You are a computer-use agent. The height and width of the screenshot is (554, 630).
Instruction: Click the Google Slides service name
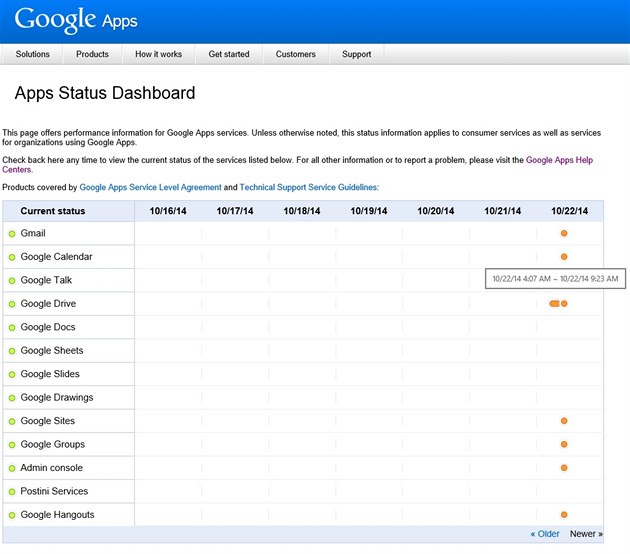(x=50, y=374)
